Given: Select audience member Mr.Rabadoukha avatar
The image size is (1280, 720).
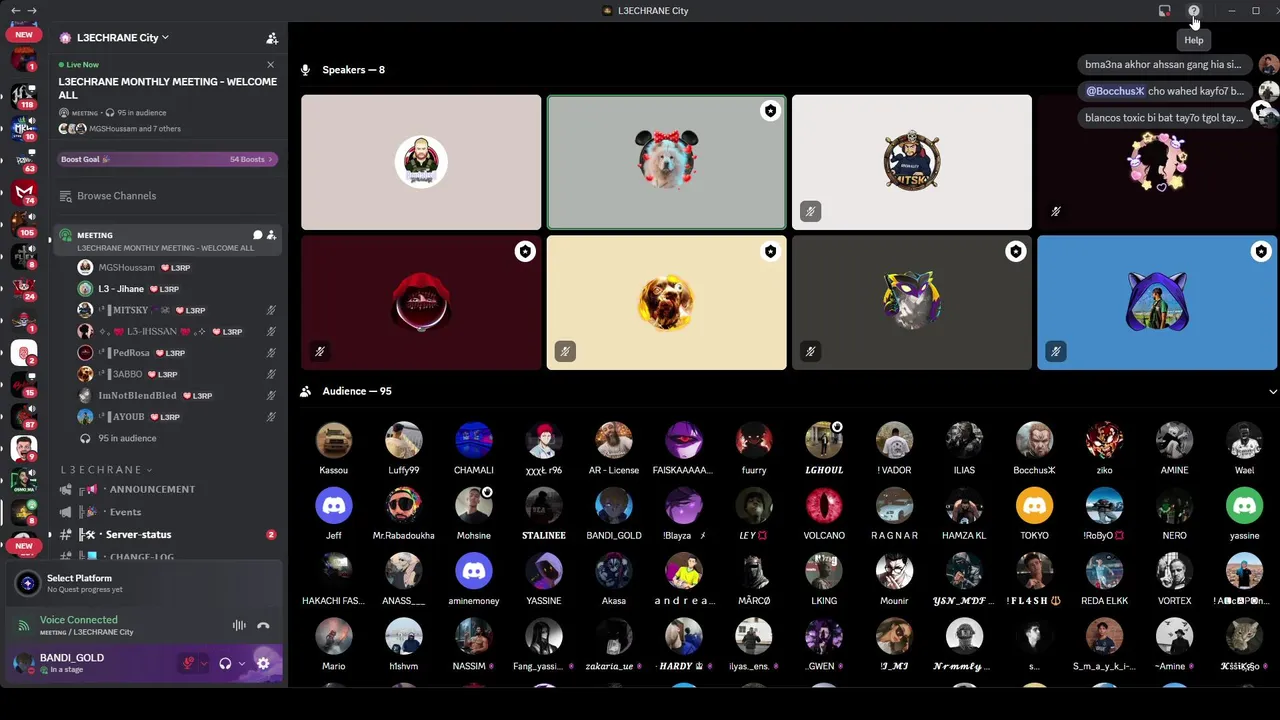Looking at the screenshot, I should pyautogui.click(x=404, y=506).
